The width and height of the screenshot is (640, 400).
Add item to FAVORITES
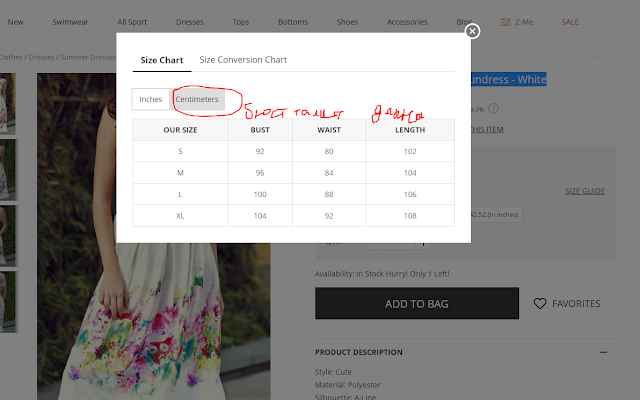576,303
